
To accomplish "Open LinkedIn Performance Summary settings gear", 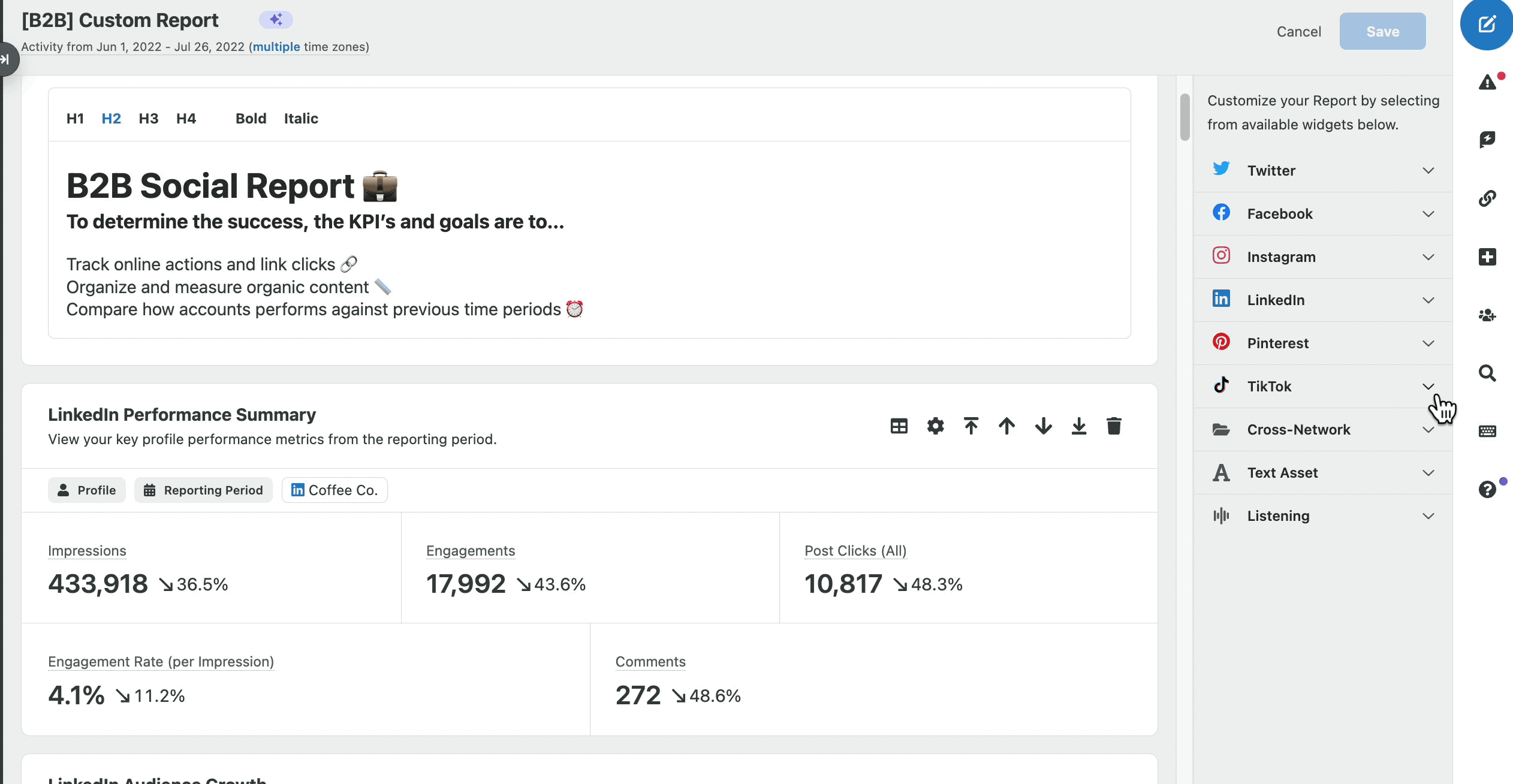I will [x=935, y=426].
